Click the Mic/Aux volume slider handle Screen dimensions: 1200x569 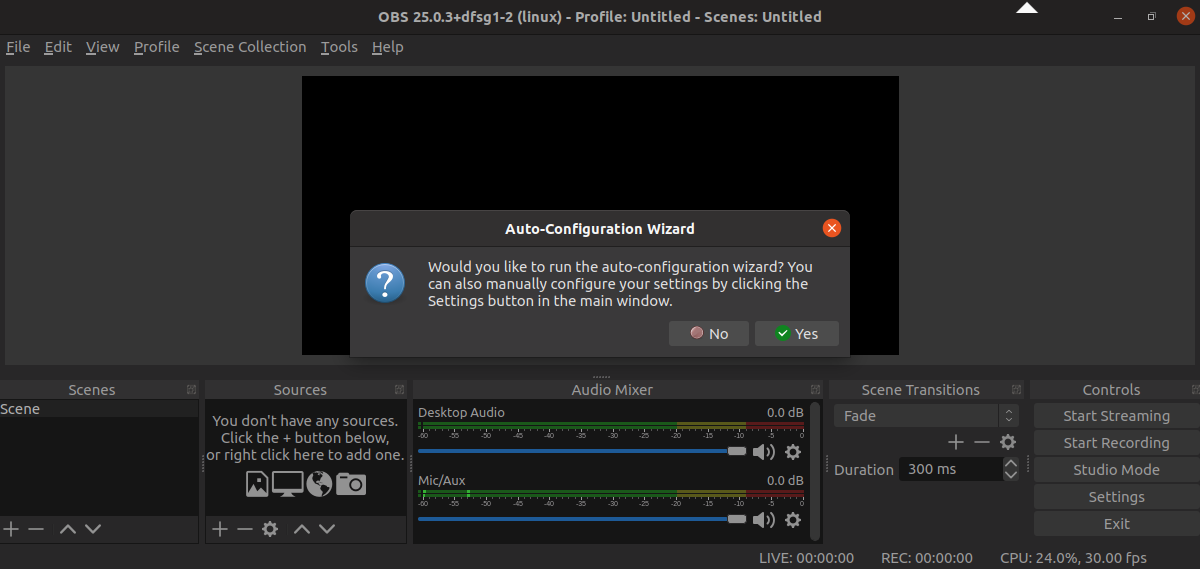(x=737, y=519)
